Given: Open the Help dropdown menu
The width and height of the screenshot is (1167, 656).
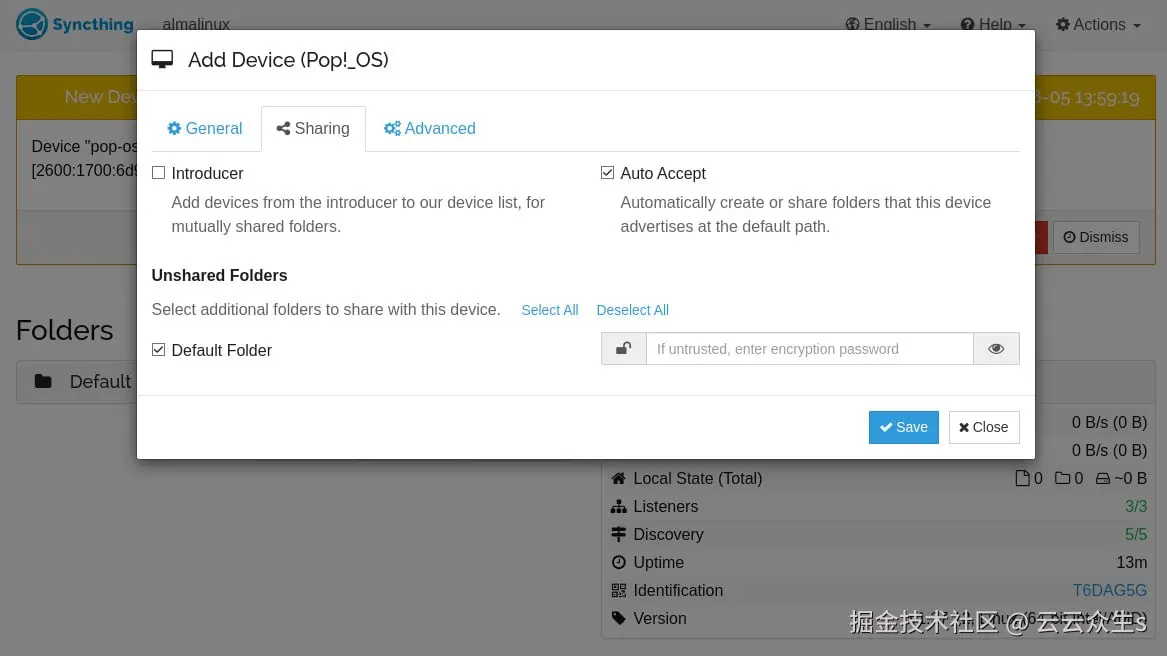Looking at the screenshot, I should pyautogui.click(x=993, y=25).
